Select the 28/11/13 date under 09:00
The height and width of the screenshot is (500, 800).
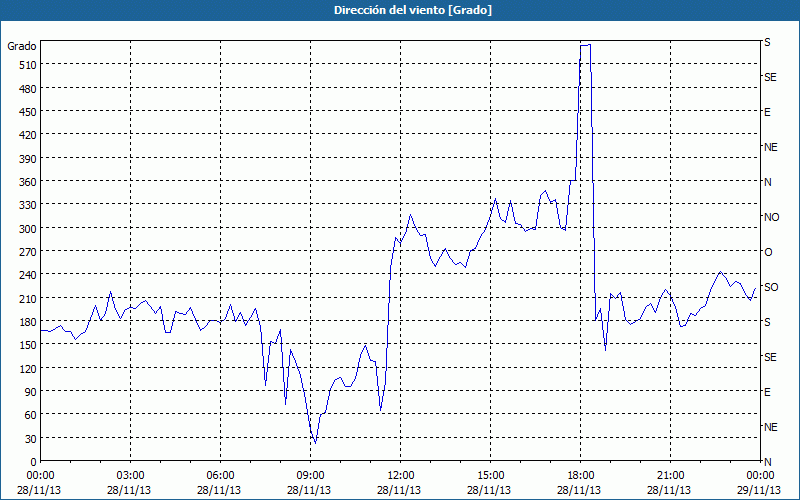click(x=309, y=490)
